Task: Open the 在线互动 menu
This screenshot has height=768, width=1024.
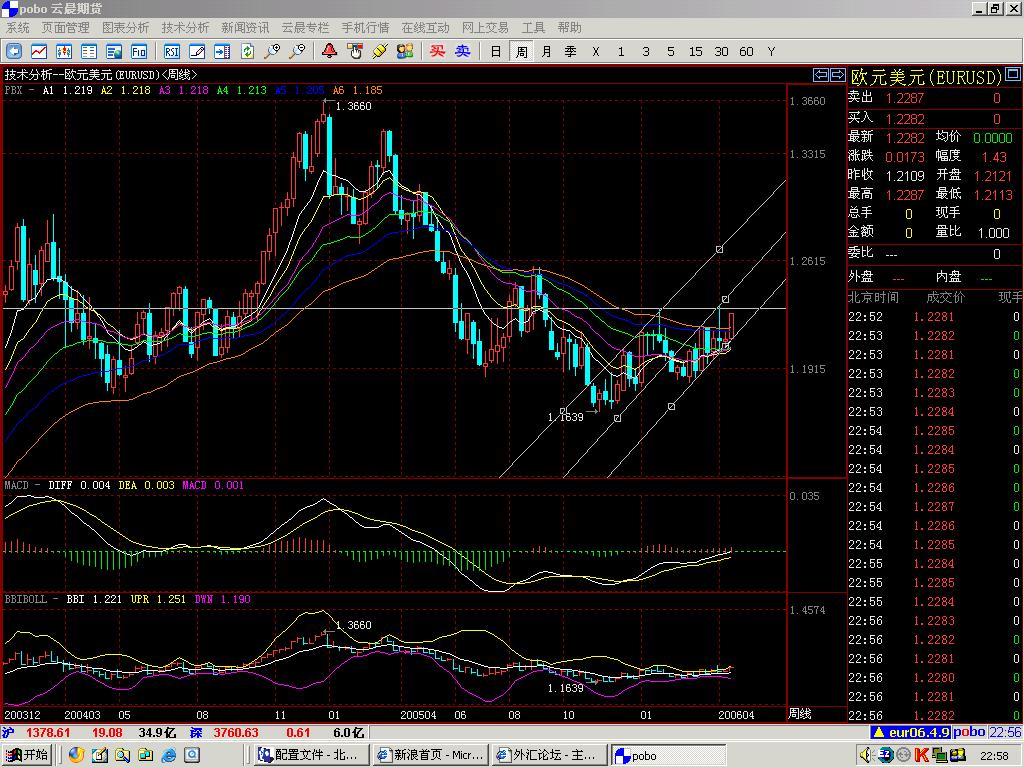Action: tap(425, 27)
